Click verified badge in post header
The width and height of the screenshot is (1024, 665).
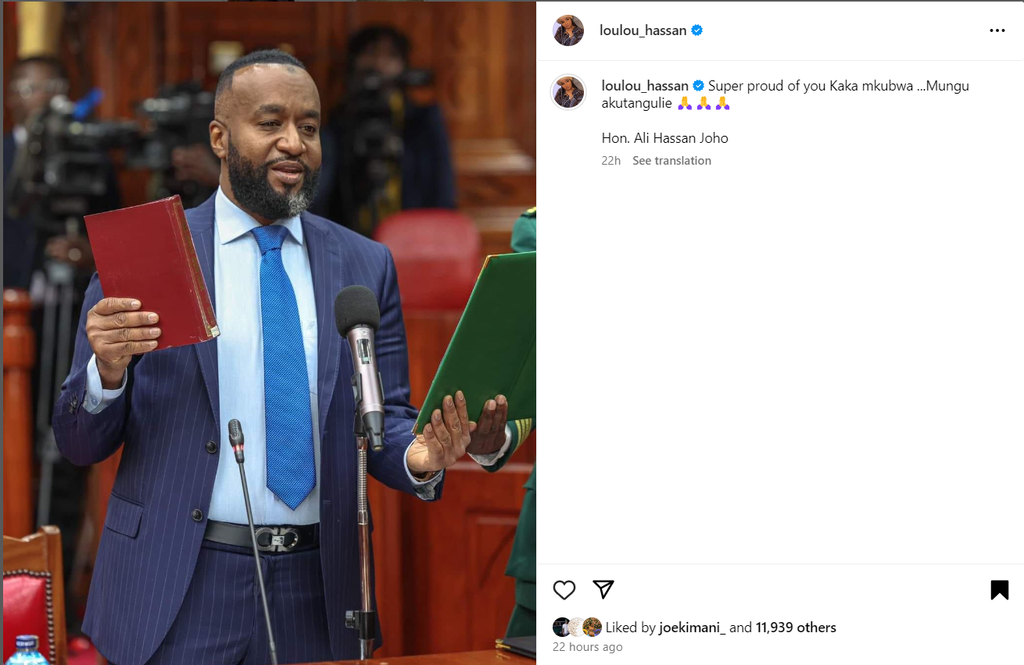click(x=697, y=30)
